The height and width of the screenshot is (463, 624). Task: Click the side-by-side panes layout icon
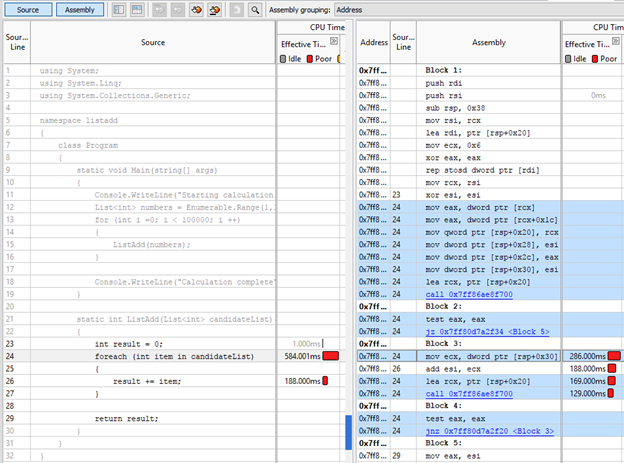119,9
